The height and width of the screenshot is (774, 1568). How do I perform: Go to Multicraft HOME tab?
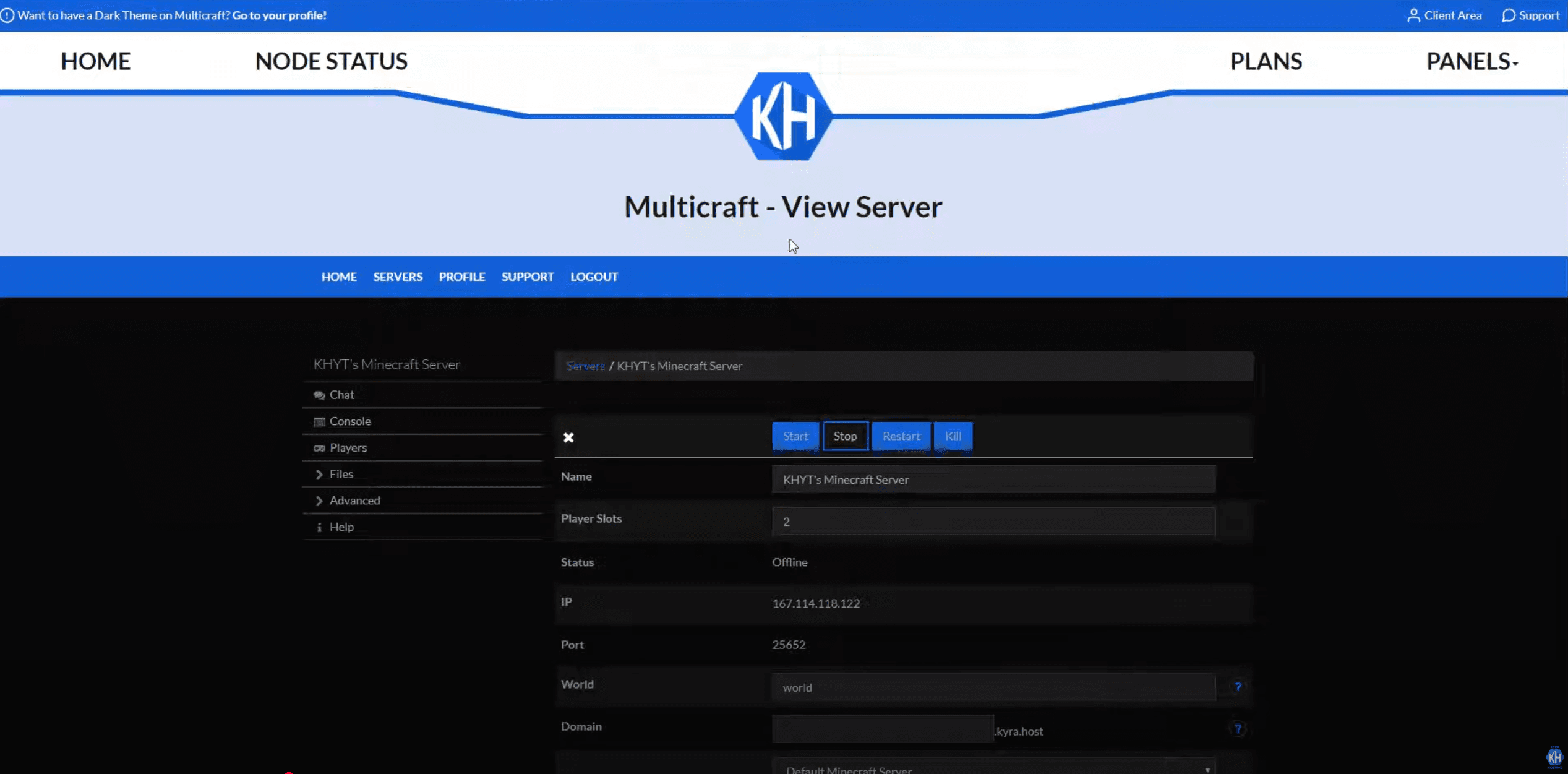pos(339,277)
